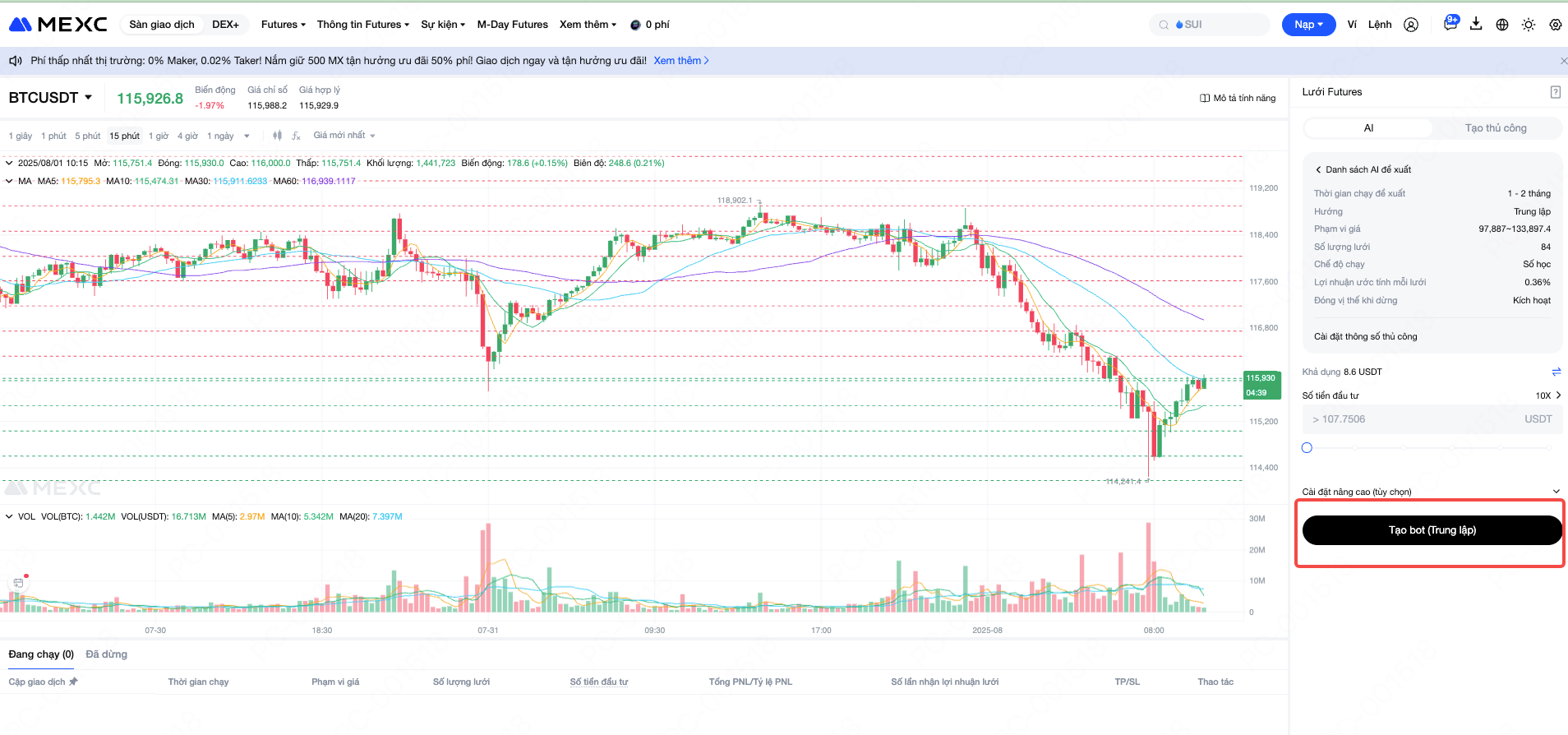The image size is (1568, 735).
Task: Open the user profile icon
Action: tap(1411, 25)
